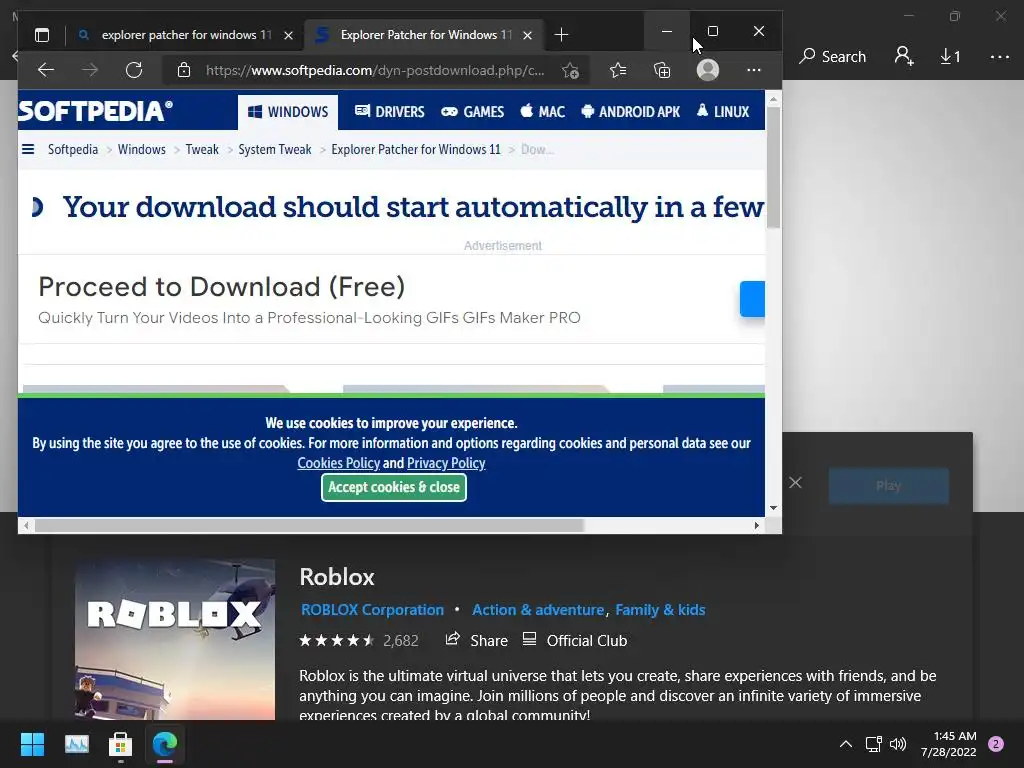Open the Cookies Policy link
Viewport: 1024px width, 768px height.
click(338, 463)
